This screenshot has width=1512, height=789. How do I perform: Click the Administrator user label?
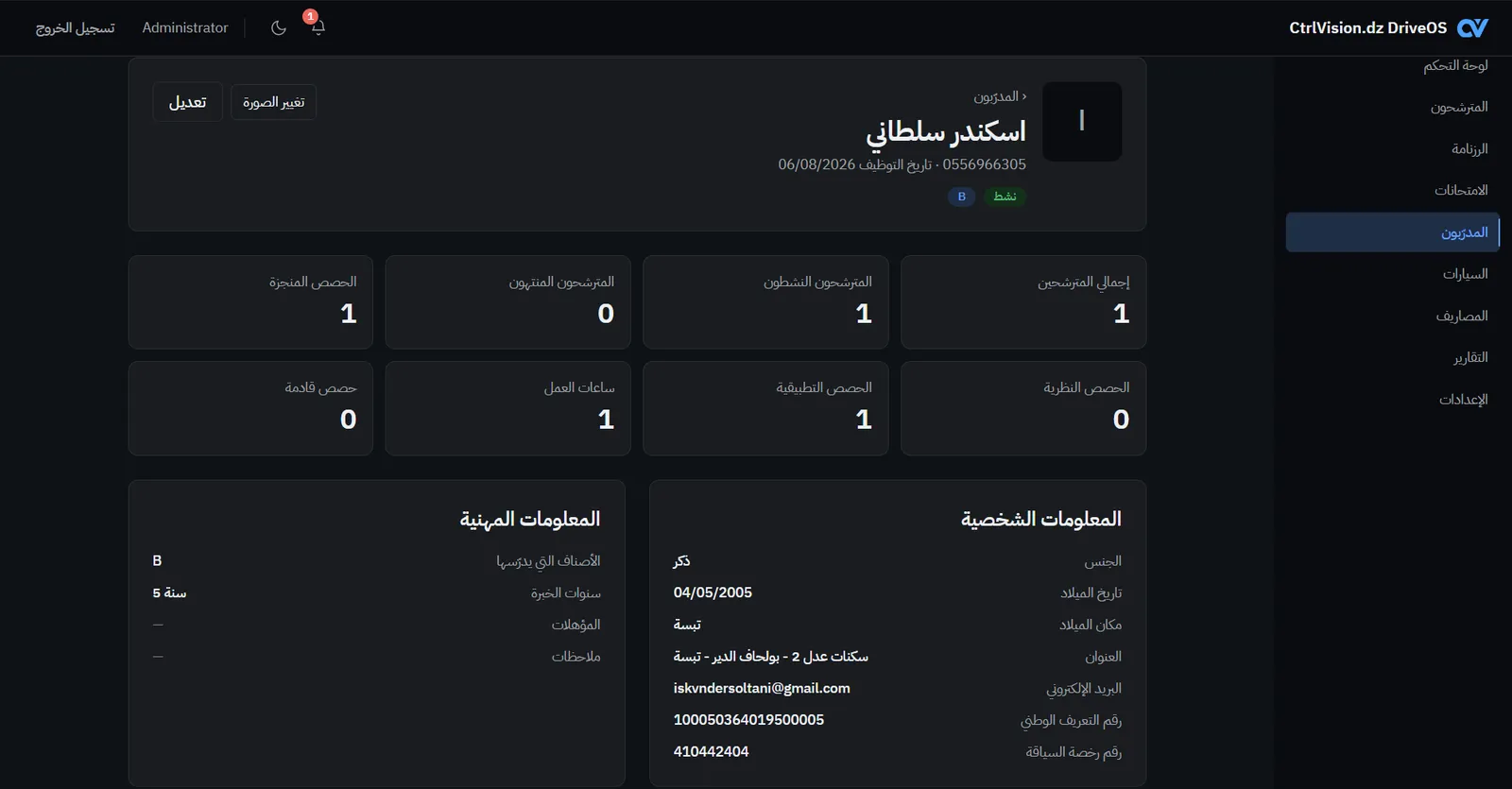[x=185, y=27]
